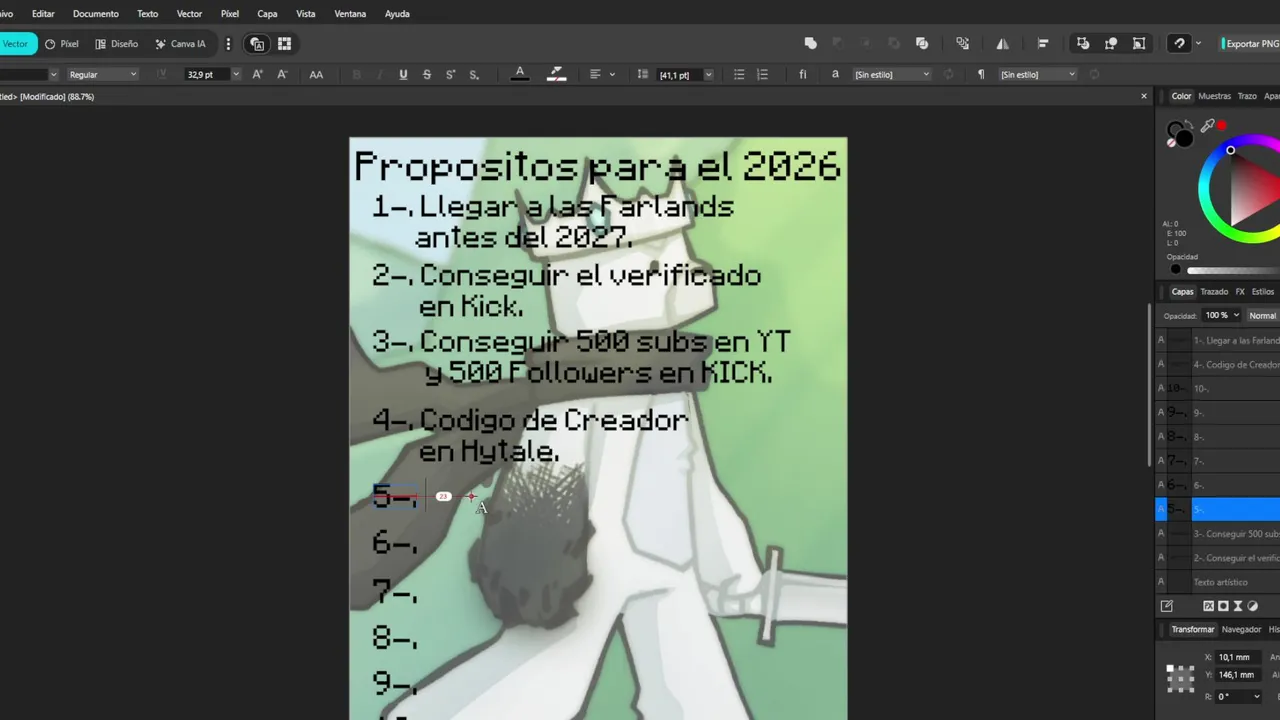Open the text fill color swatch
1280x720 pixels.
coord(520,74)
